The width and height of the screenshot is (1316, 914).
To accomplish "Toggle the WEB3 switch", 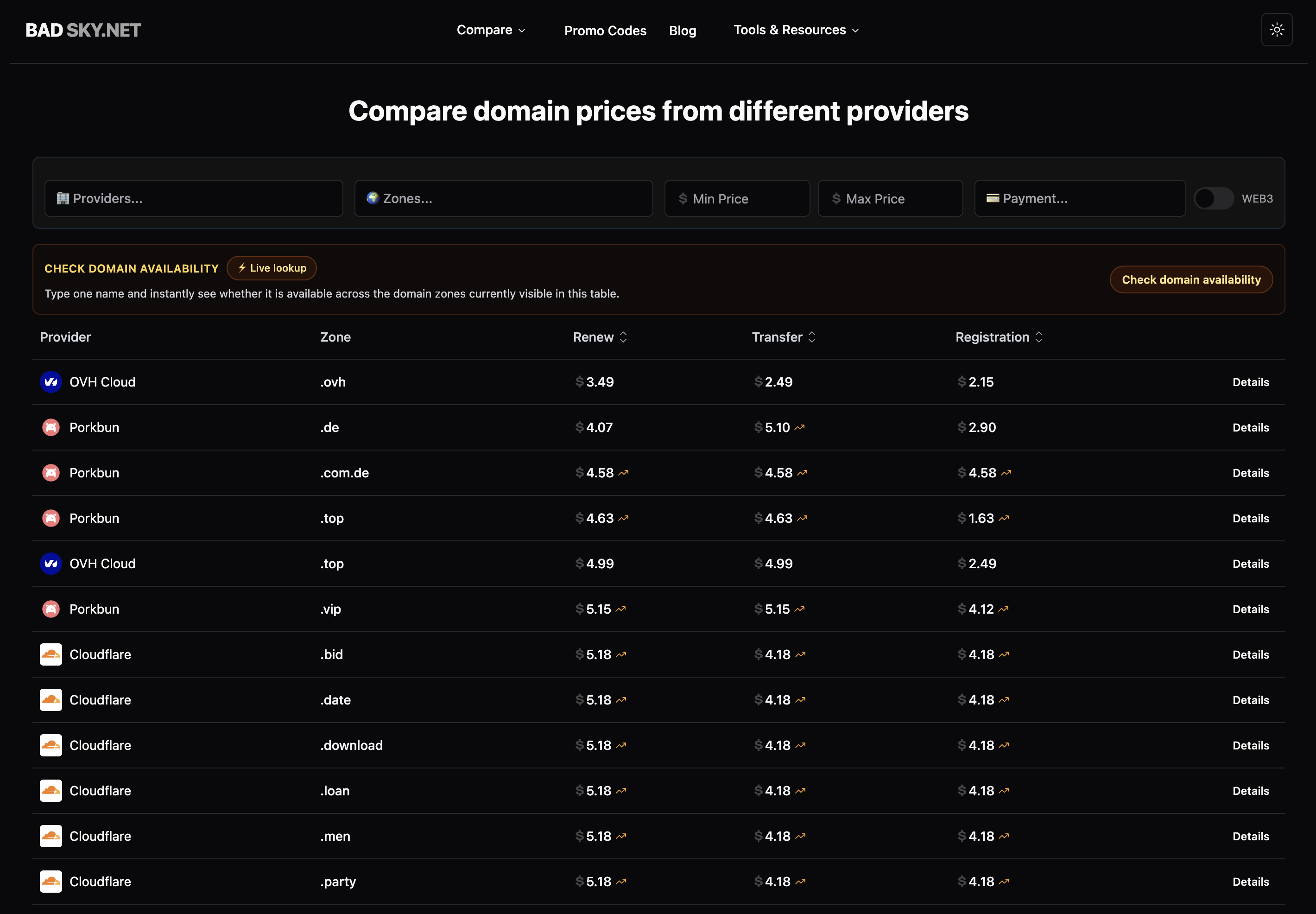I will pyautogui.click(x=1214, y=199).
